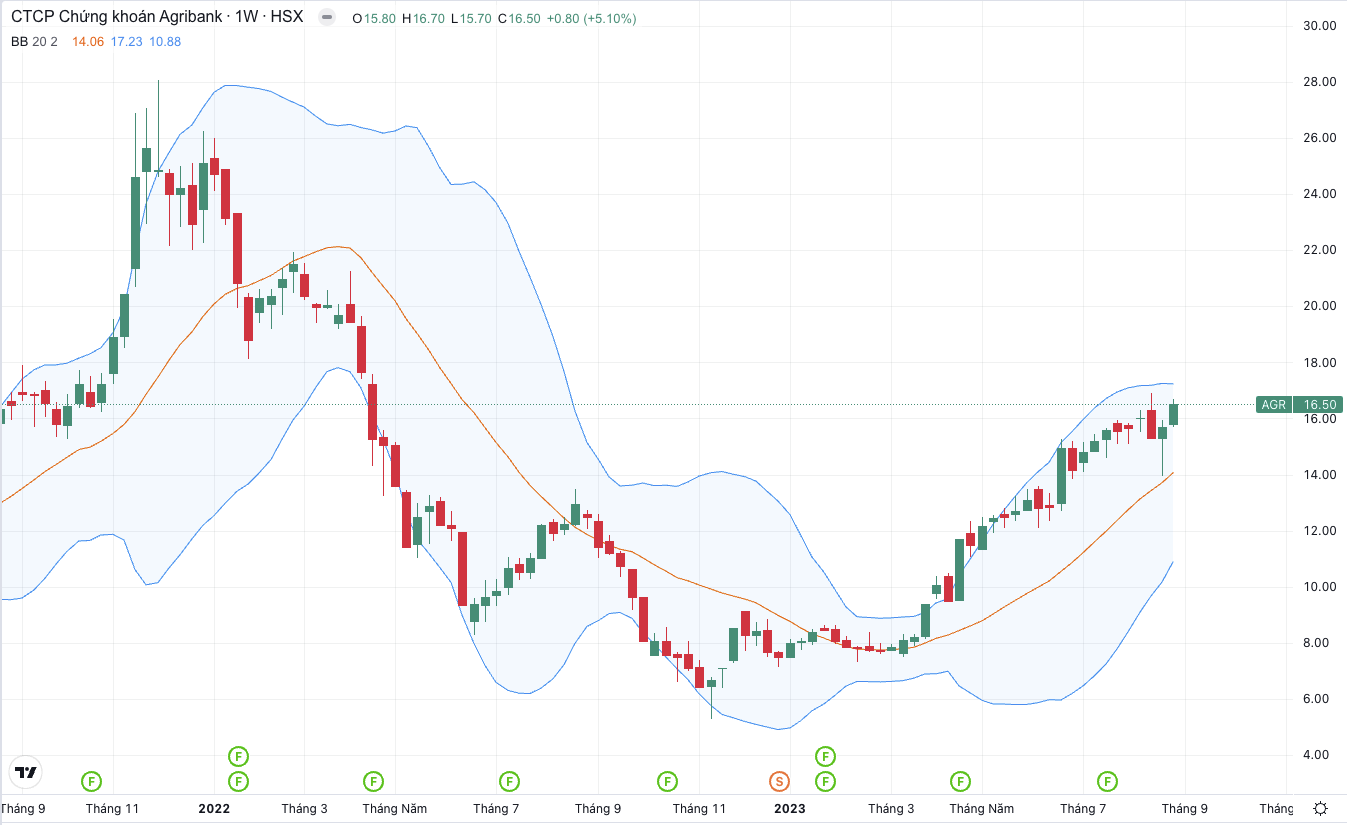Open the F event marker above Tháng Năm 2022
Viewport: 1347px width, 825px height.
click(373, 780)
